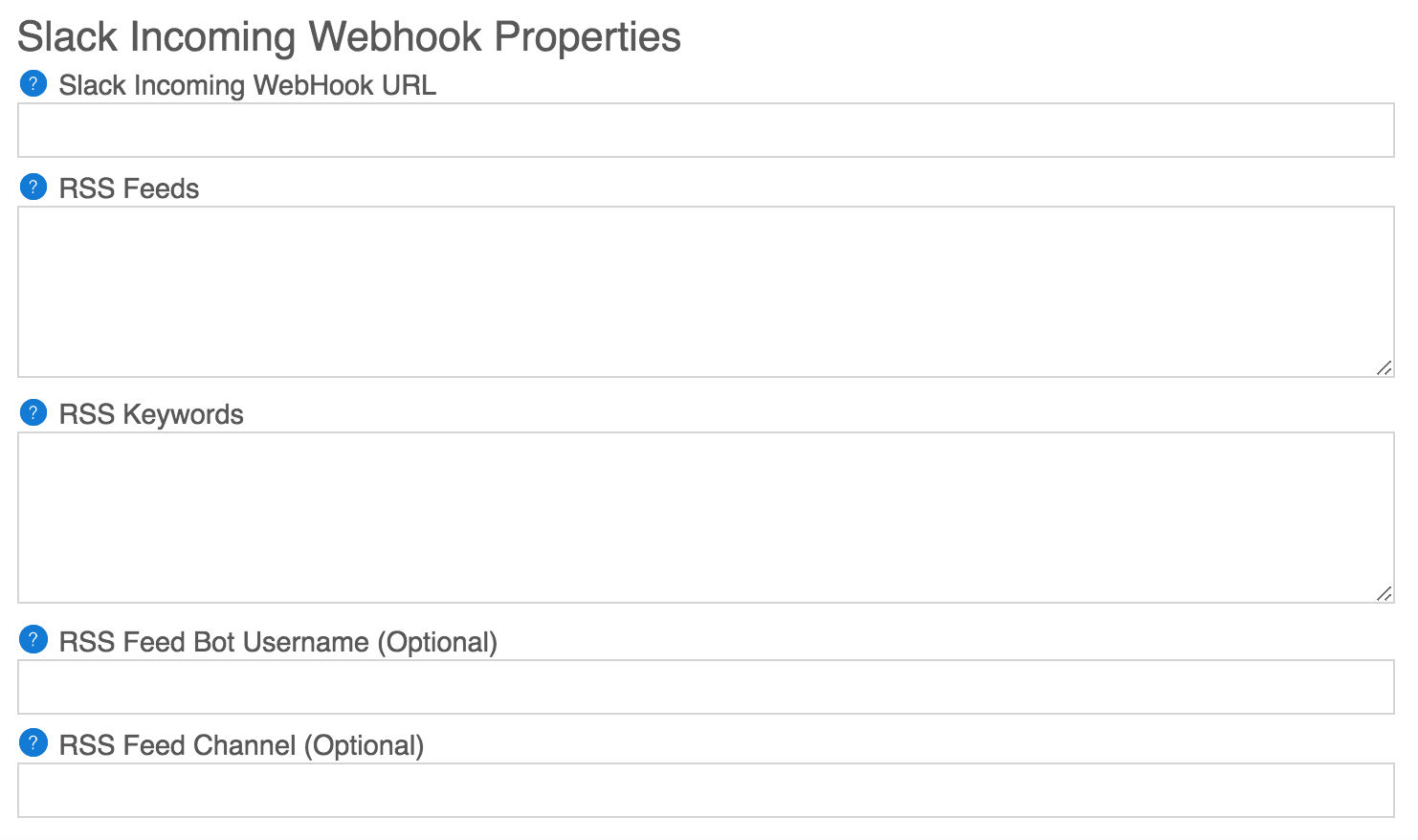The image size is (1418, 840).
Task: View help icon for RSS Feed Channel
Action: coord(33,743)
